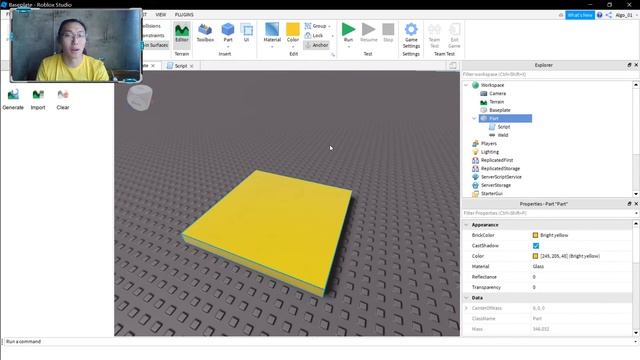Click the terrain Clear tool

pos(63,100)
